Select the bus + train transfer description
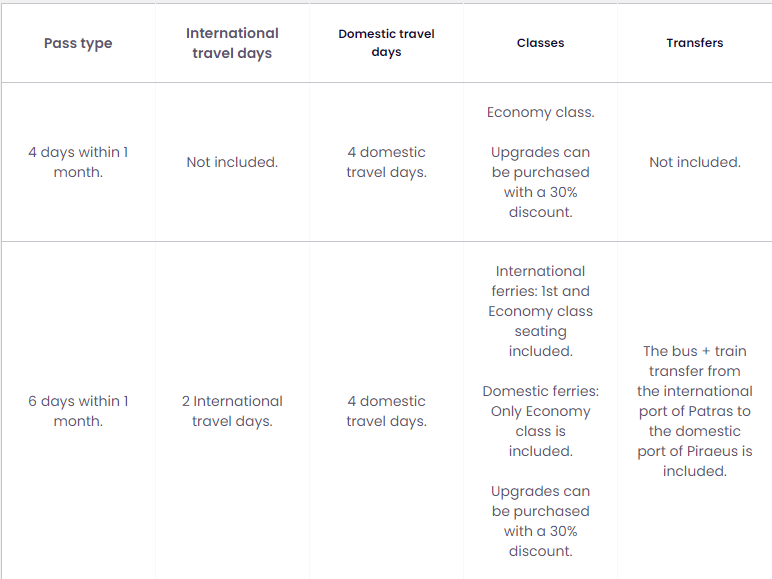This screenshot has width=772, height=579. pyautogui.click(x=694, y=411)
